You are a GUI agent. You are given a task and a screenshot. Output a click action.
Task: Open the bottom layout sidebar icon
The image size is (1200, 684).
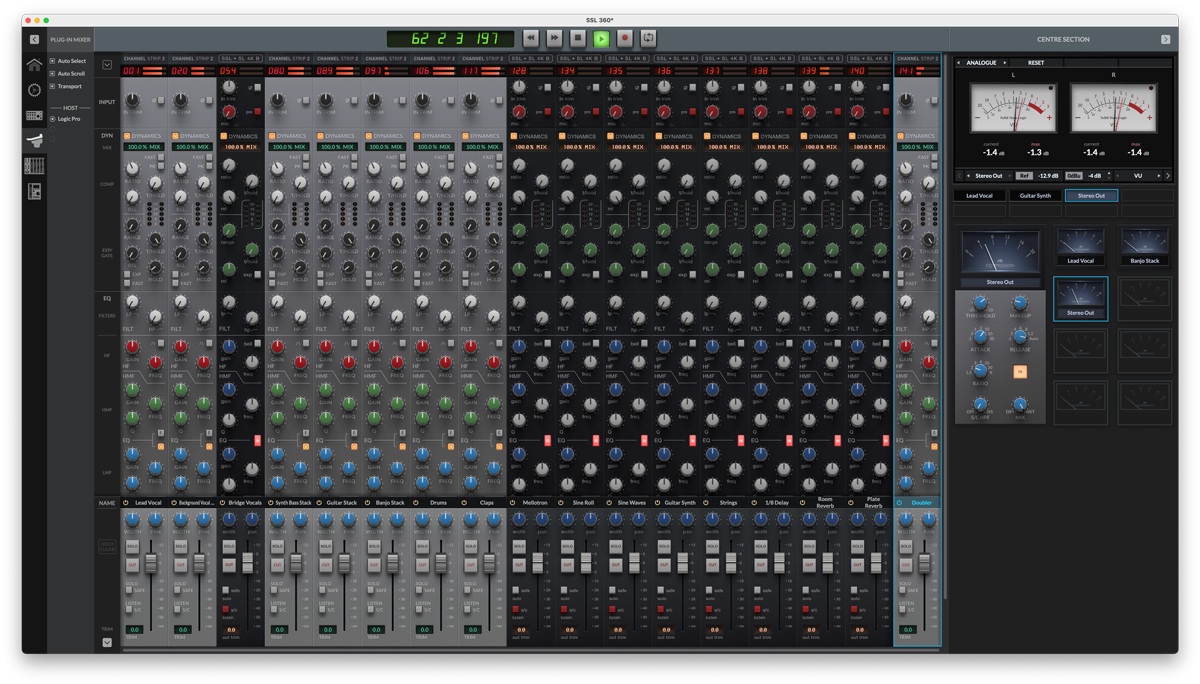[34, 190]
